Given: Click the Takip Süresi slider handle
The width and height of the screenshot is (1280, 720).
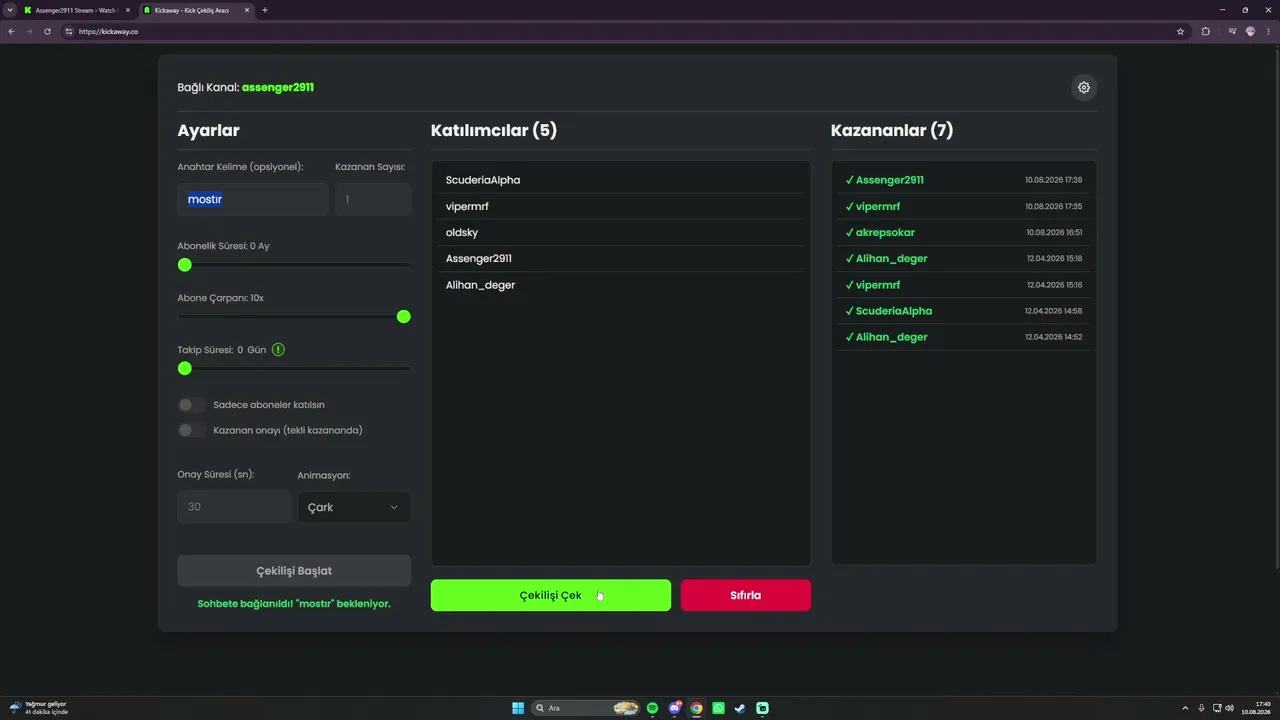Looking at the screenshot, I should [x=184, y=369].
